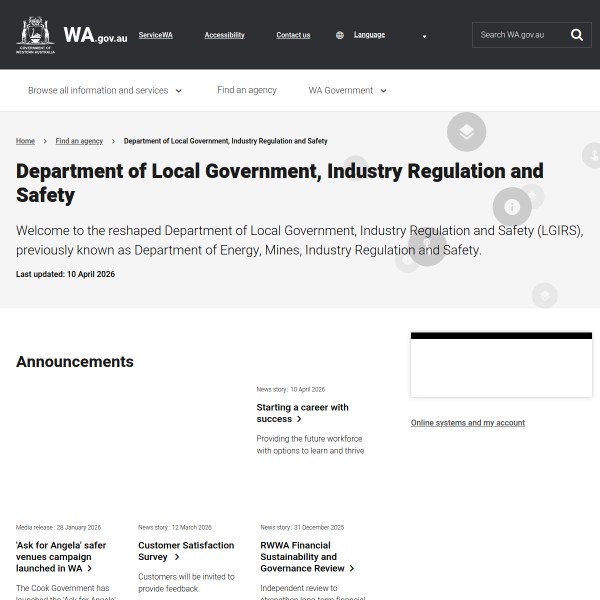Click chevron icon after Customer Satisfaction Survey
Screen dimensions: 600x600
coord(177,557)
